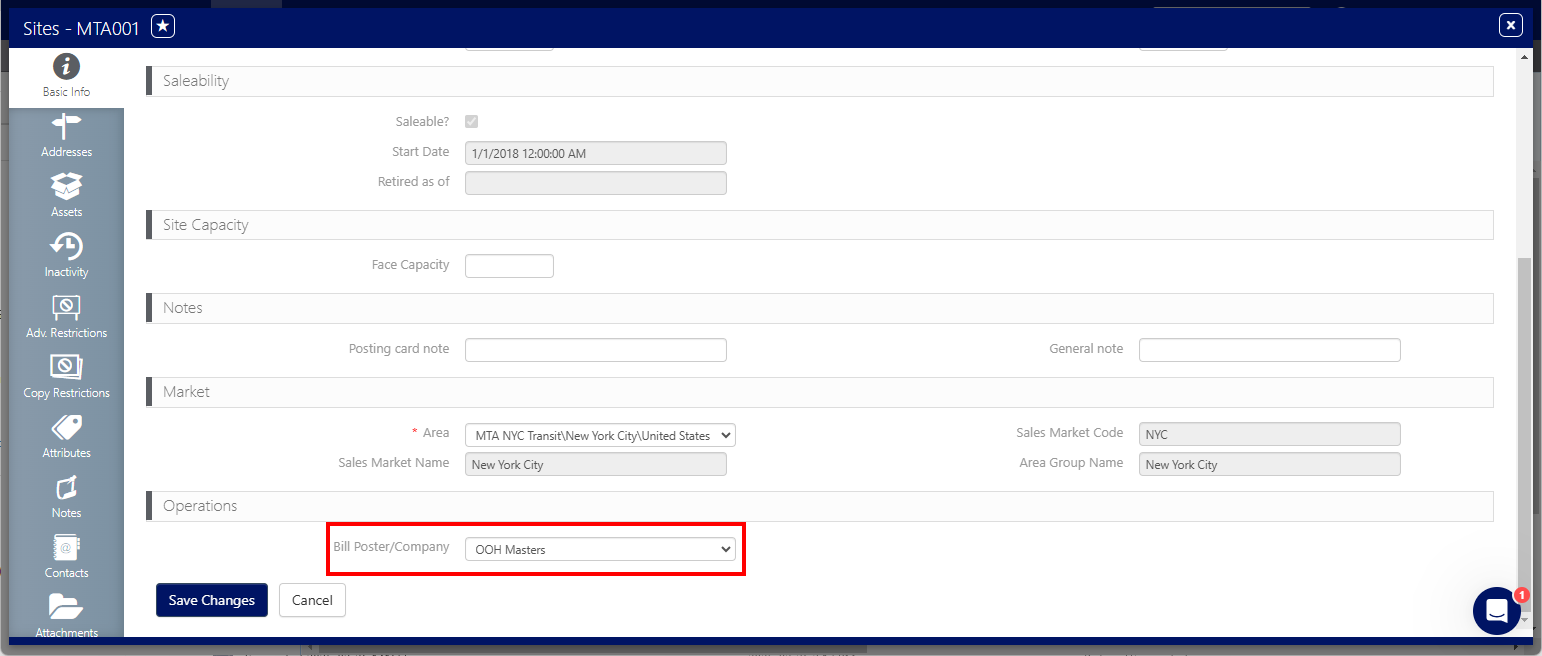Open the Attachments section

pyautogui.click(x=66, y=615)
